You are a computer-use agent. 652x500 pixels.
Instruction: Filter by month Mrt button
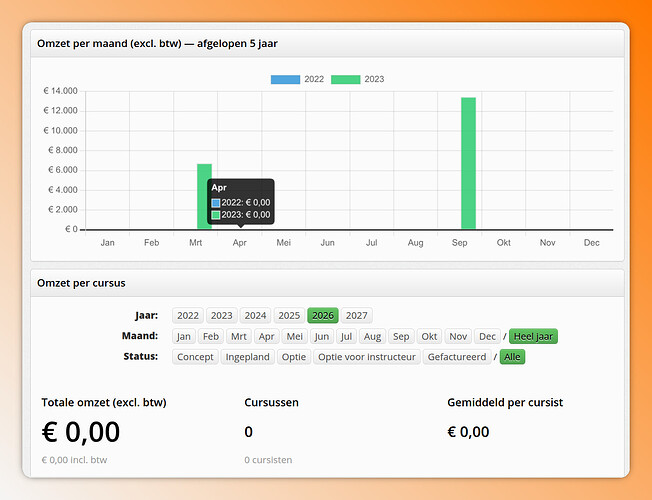click(239, 336)
